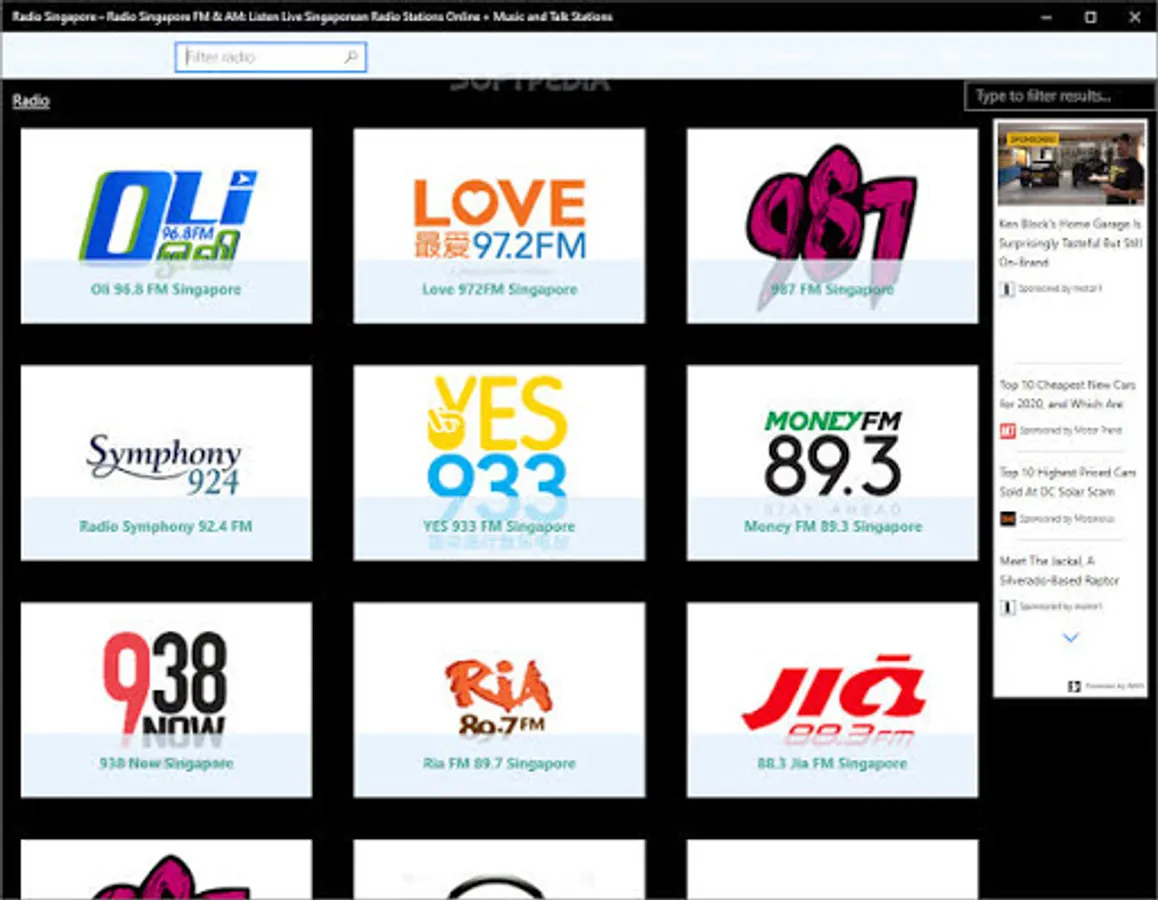The image size is (1158, 900).
Task: Focus the 'Filter radio' search box
Action: pyautogui.click(x=270, y=57)
